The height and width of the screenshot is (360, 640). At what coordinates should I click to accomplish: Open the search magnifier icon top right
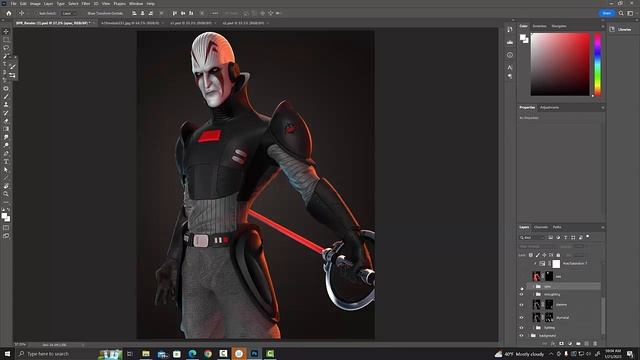click(x=621, y=13)
